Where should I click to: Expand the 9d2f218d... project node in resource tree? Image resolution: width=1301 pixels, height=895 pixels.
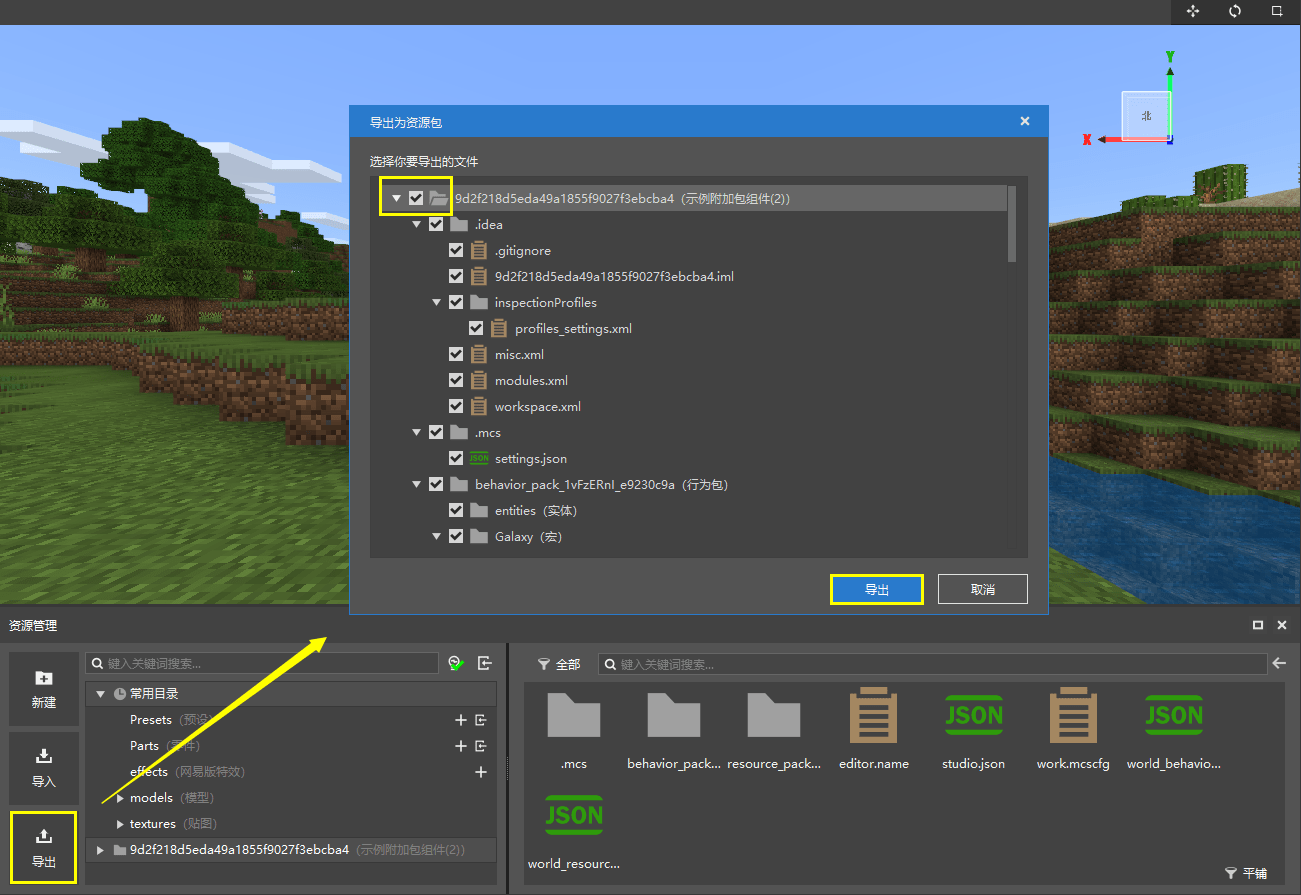pyautogui.click(x=100, y=850)
